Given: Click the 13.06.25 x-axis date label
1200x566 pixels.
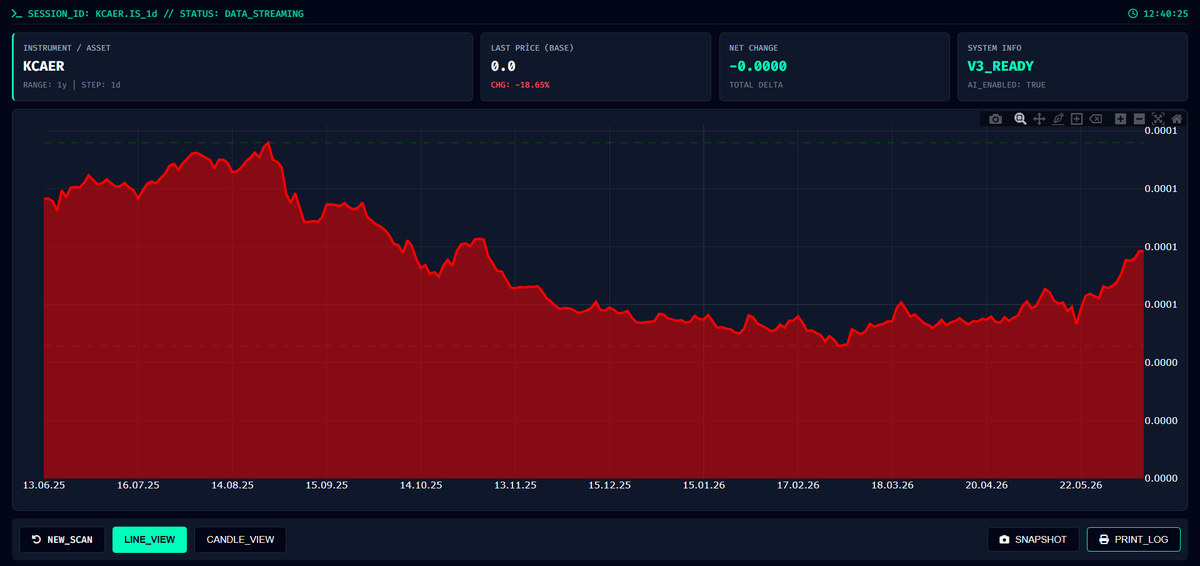Looking at the screenshot, I should [44, 485].
